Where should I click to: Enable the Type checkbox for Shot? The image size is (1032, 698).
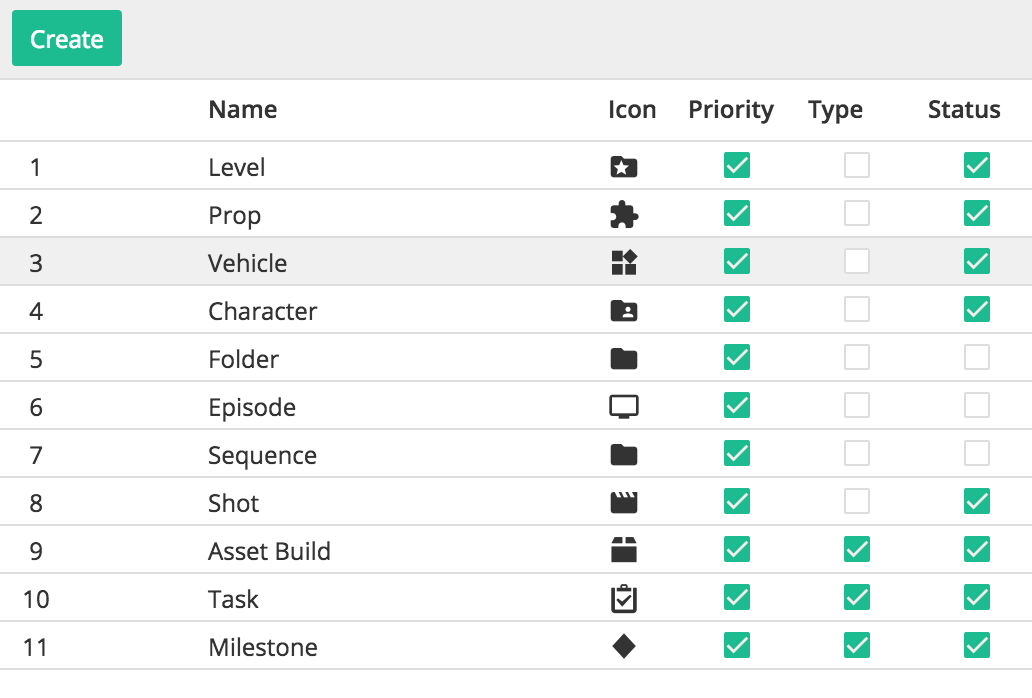856,501
